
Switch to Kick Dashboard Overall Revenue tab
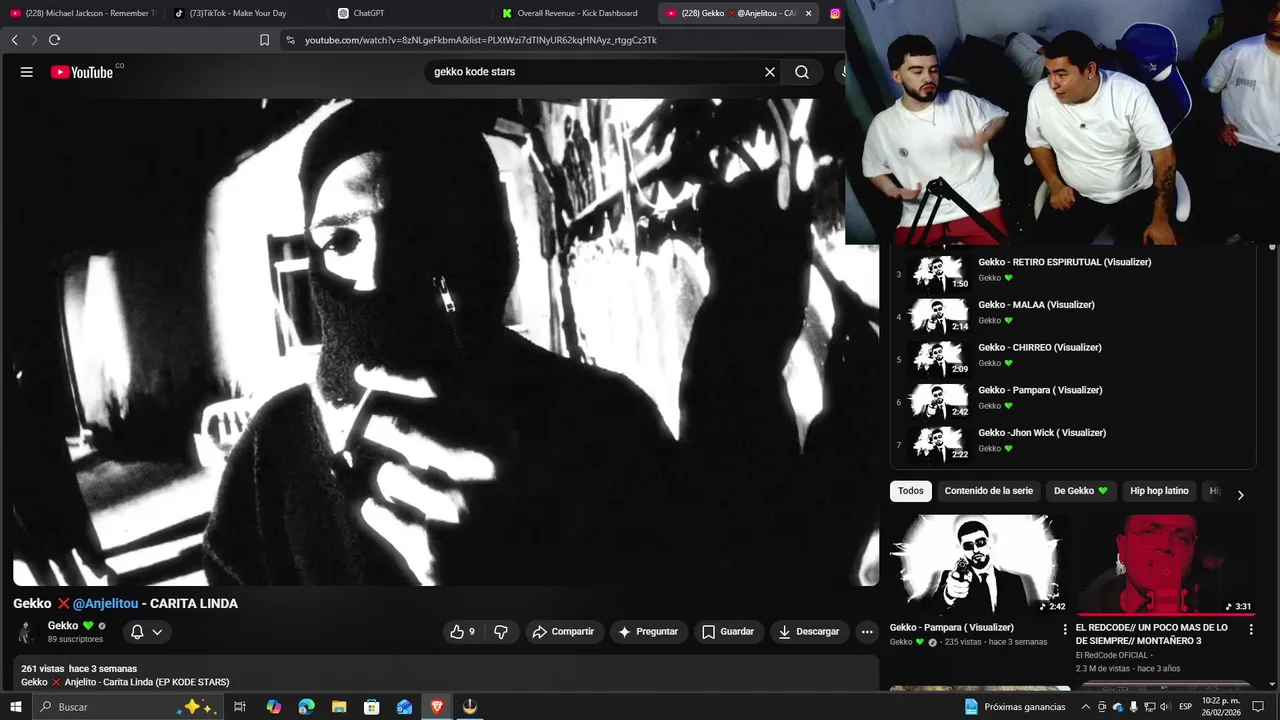(x=576, y=13)
